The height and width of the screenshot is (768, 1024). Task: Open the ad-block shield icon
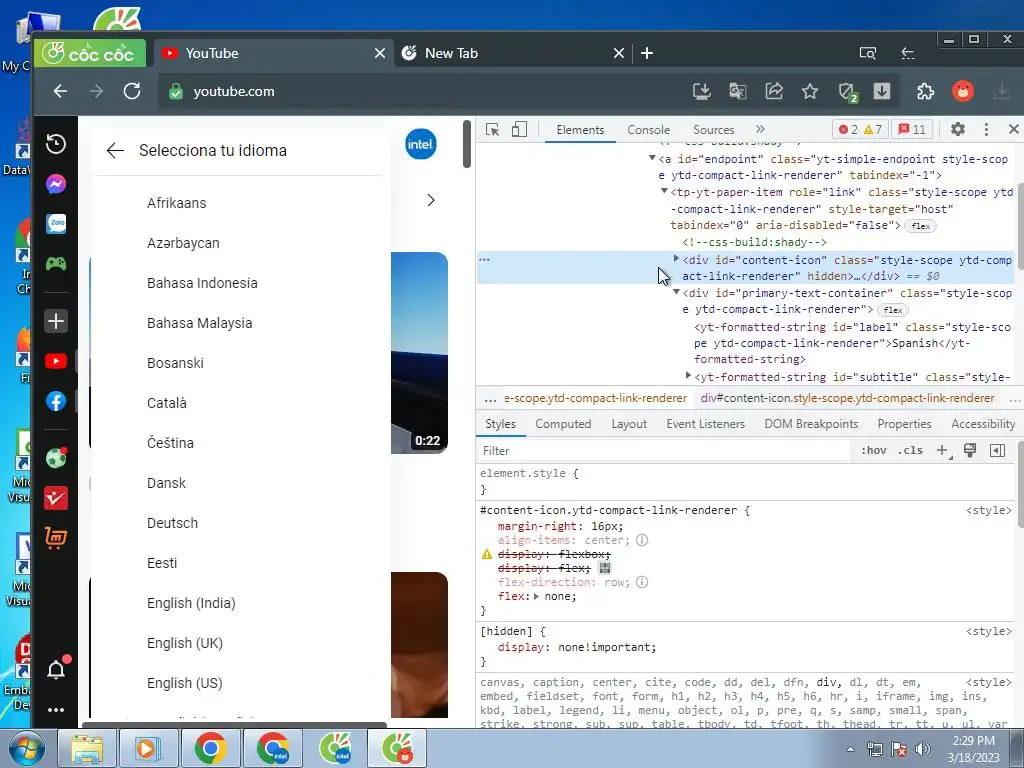click(x=847, y=92)
